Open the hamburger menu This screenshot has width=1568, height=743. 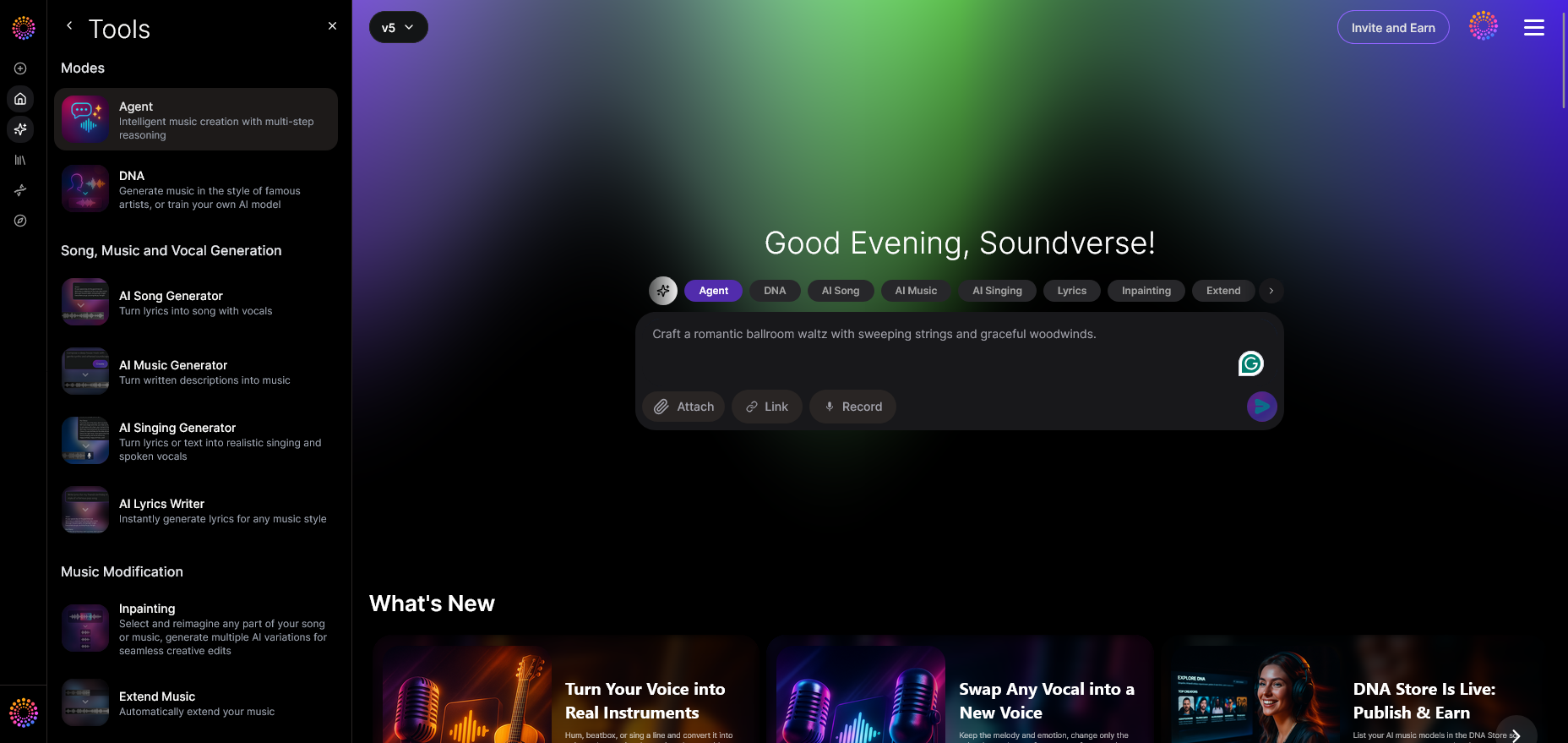pos(1534,28)
